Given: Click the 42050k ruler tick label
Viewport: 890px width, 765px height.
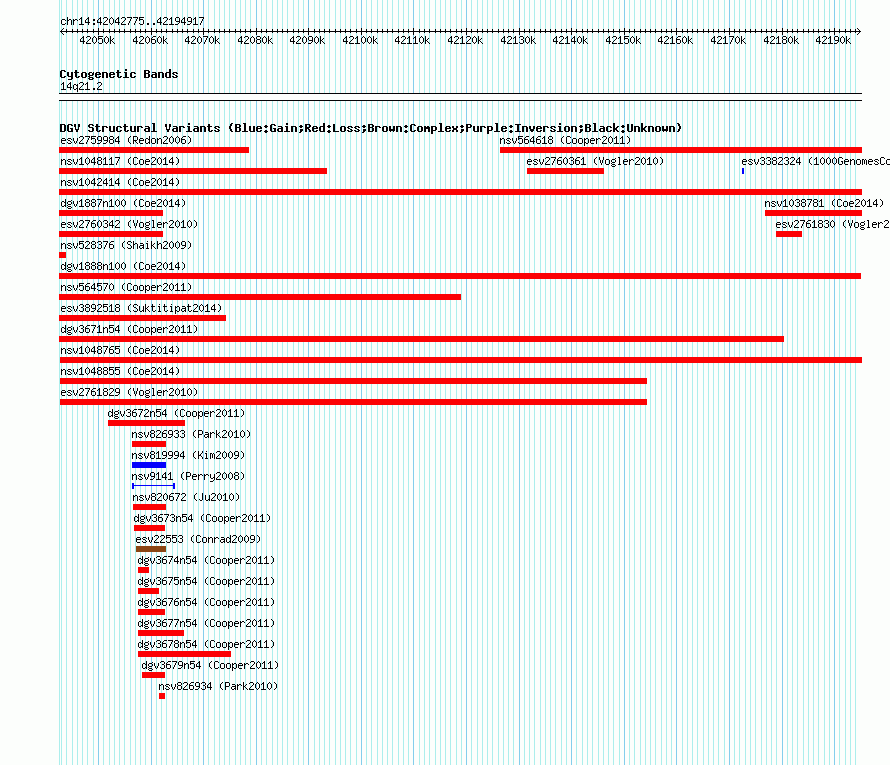Looking at the screenshot, I should pos(97,40).
